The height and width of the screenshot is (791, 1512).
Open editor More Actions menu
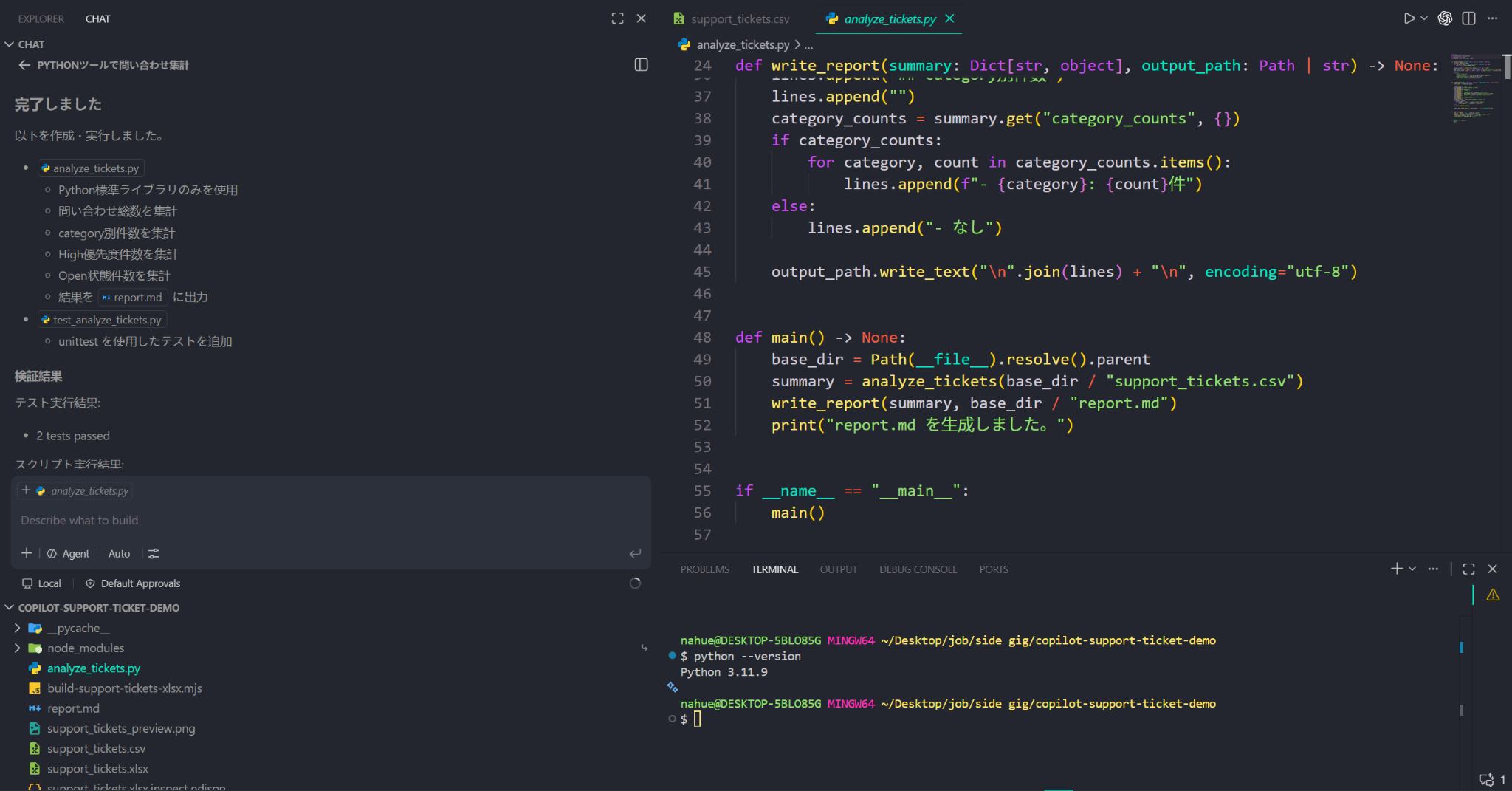(1492, 18)
